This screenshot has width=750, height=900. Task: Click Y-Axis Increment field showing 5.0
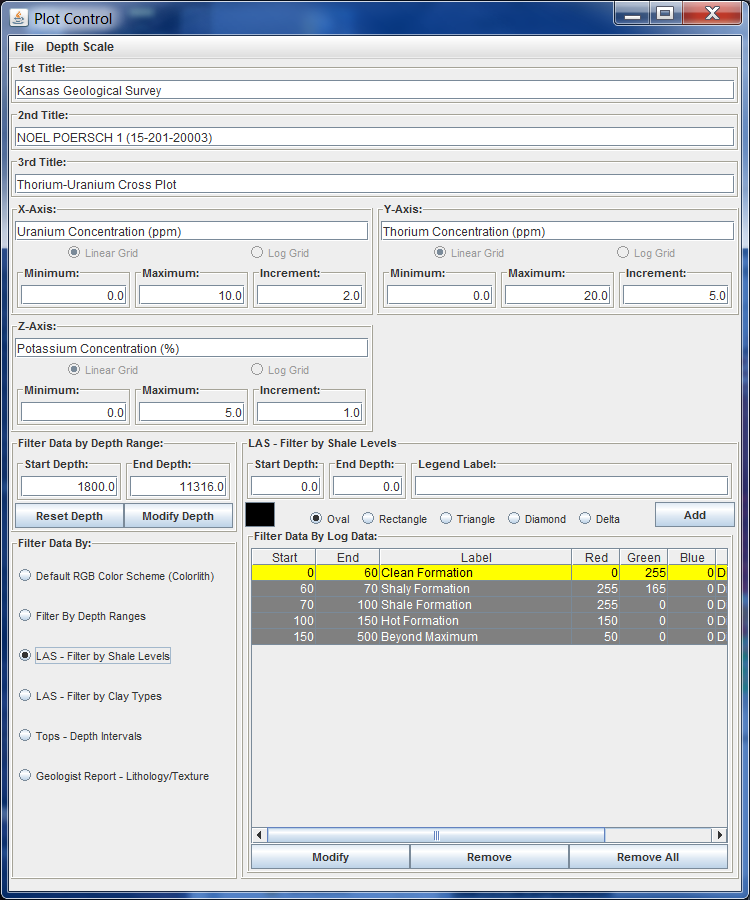pyautogui.click(x=675, y=295)
